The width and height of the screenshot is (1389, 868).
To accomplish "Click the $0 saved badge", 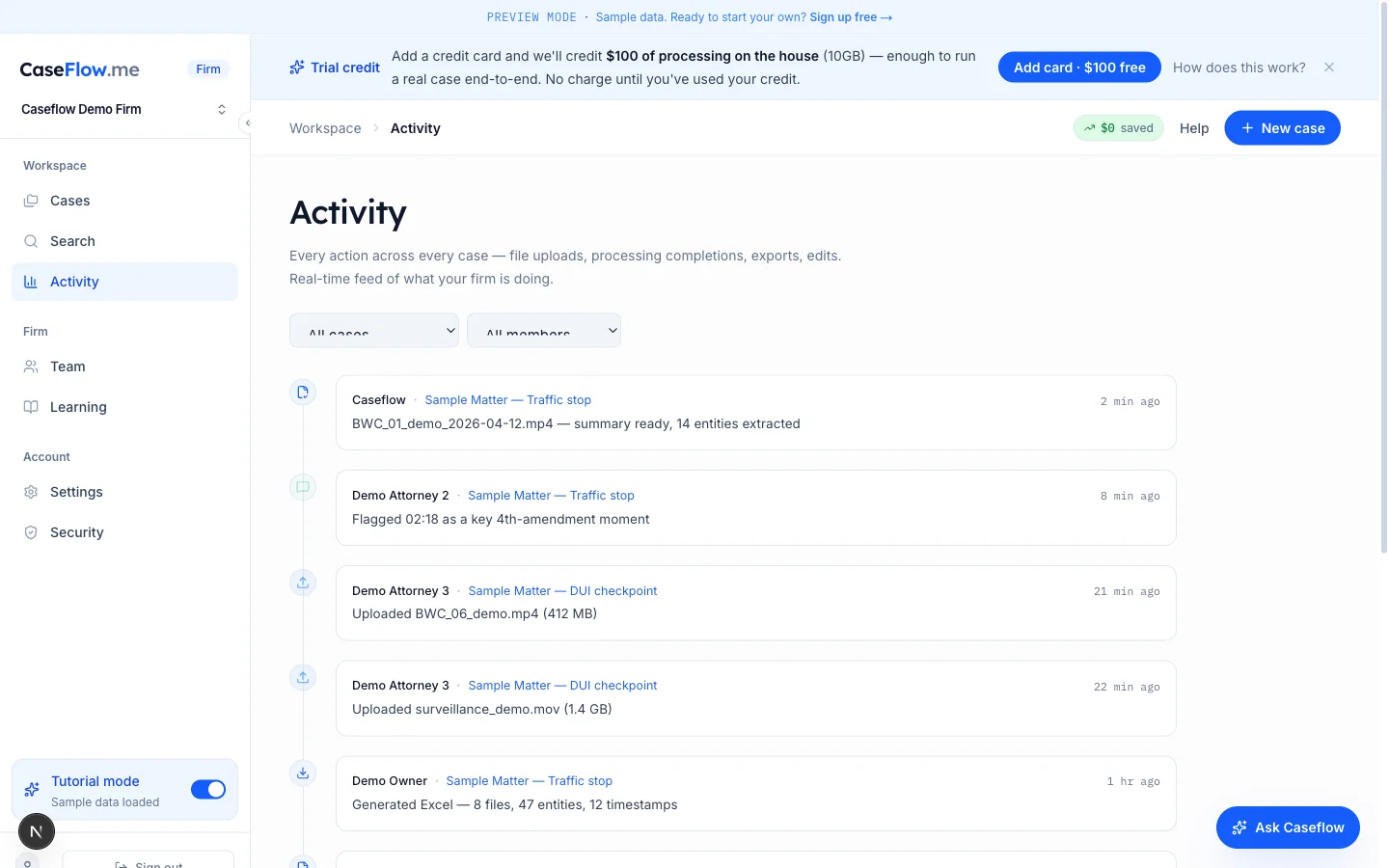I will pos(1119,128).
